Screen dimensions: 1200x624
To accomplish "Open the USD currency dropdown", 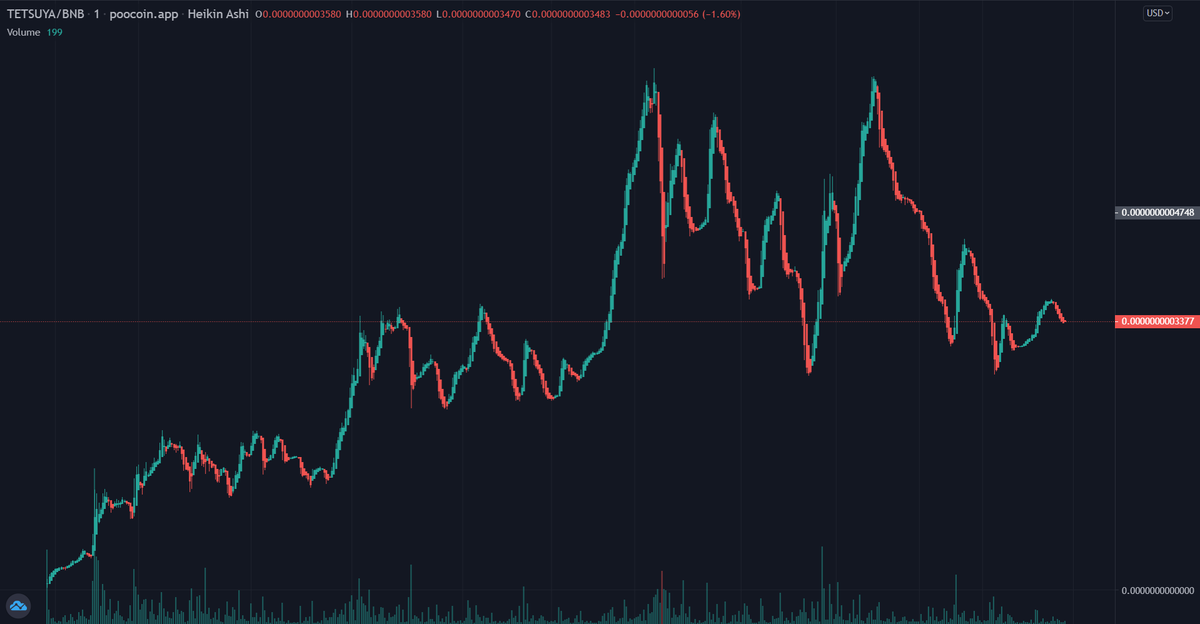I will (x=1158, y=13).
